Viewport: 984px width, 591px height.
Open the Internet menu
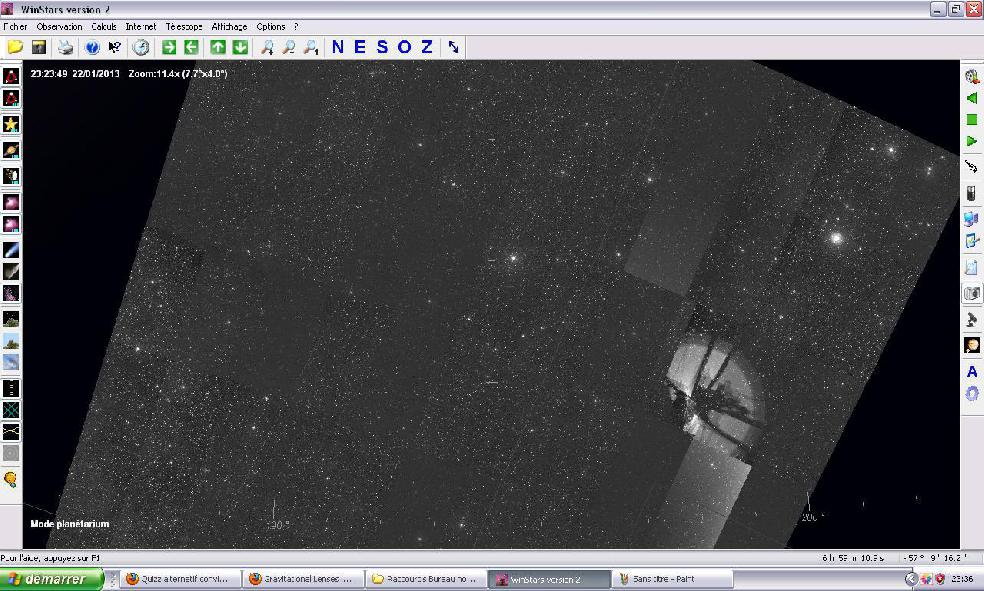[141, 26]
